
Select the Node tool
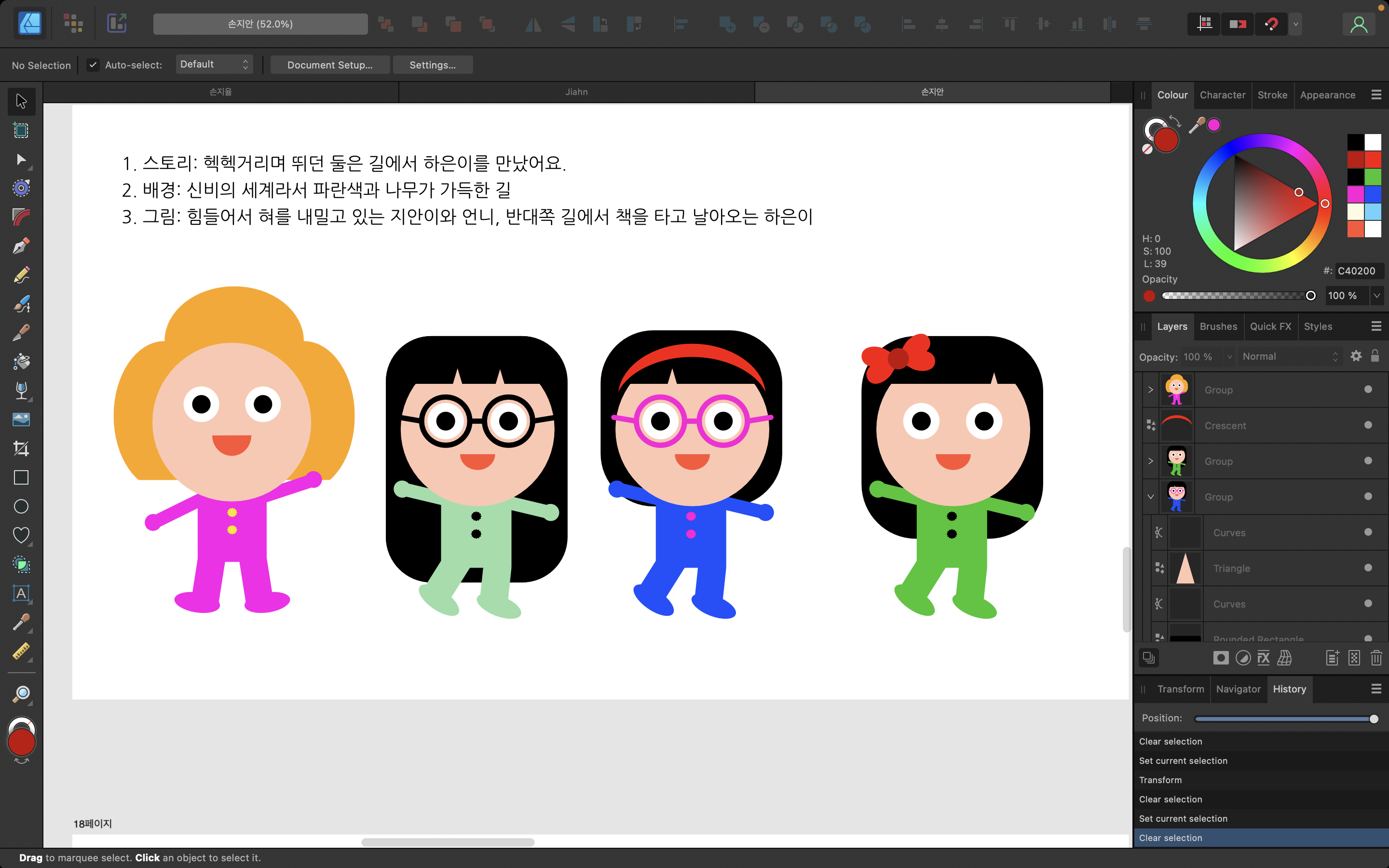[x=21, y=159]
